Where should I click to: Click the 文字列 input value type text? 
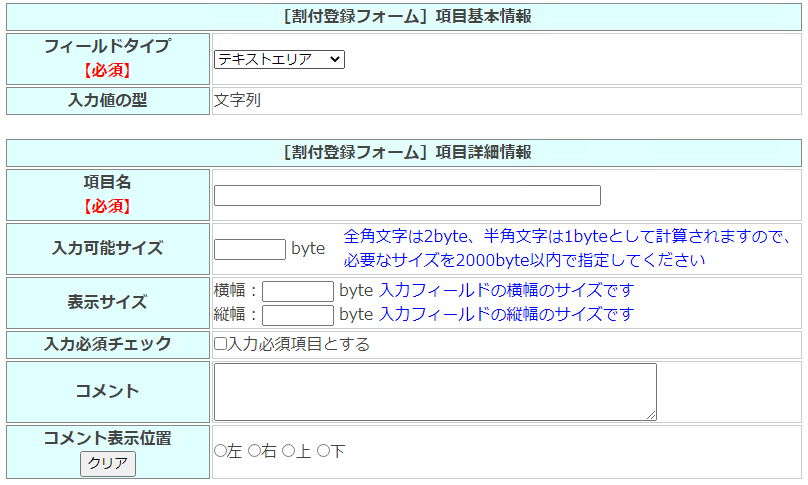click(x=237, y=100)
